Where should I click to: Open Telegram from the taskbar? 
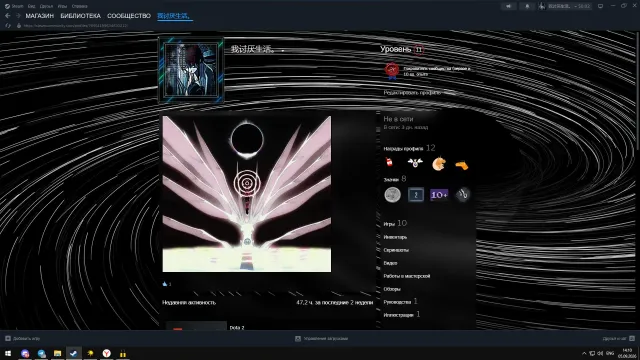41,353
